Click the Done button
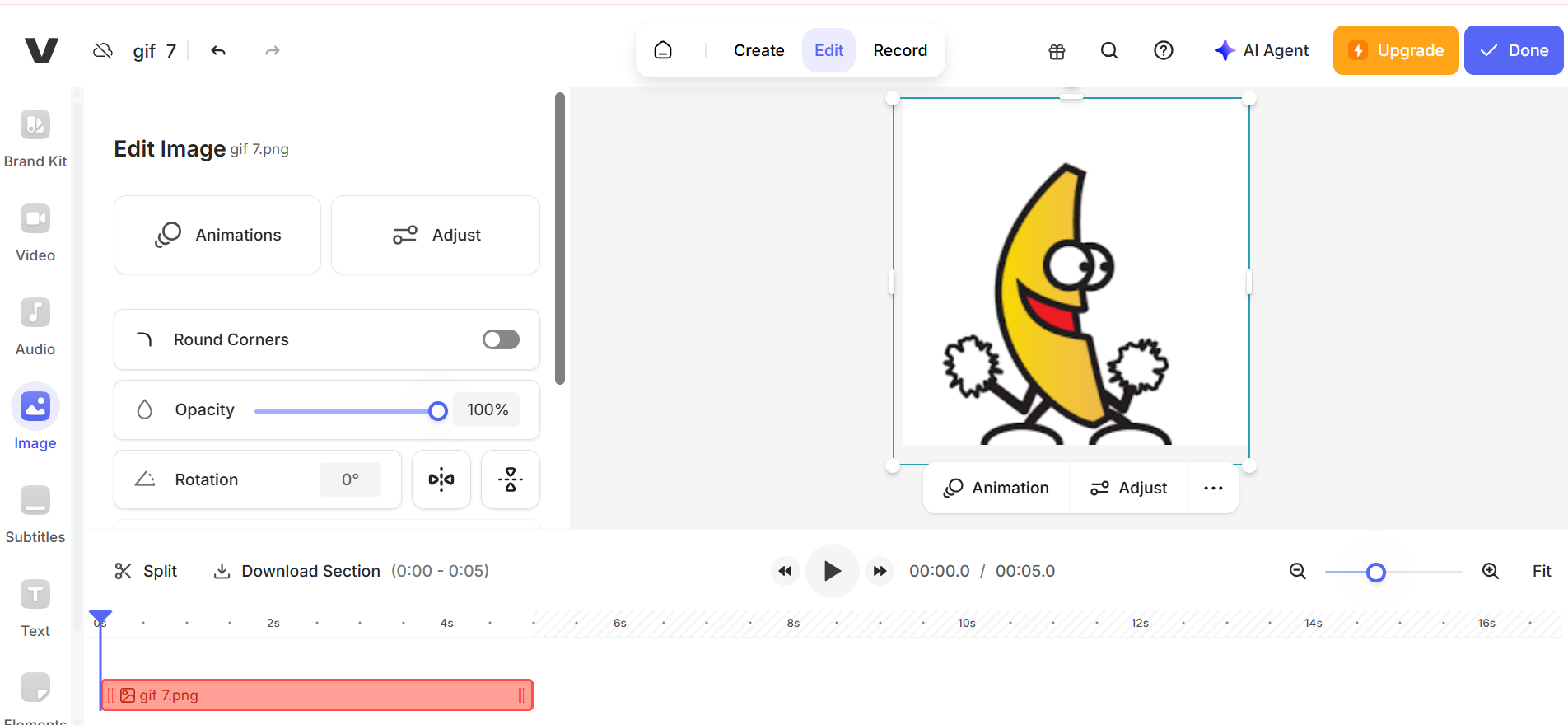 [x=1514, y=50]
